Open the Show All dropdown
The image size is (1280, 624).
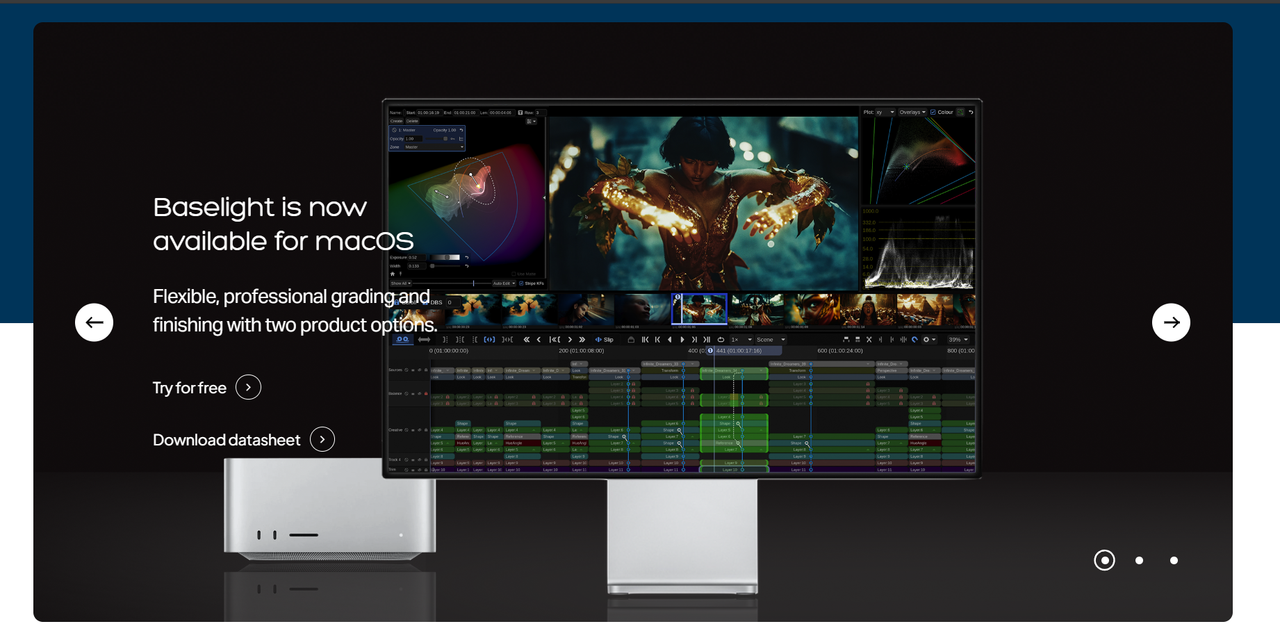pos(401,283)
